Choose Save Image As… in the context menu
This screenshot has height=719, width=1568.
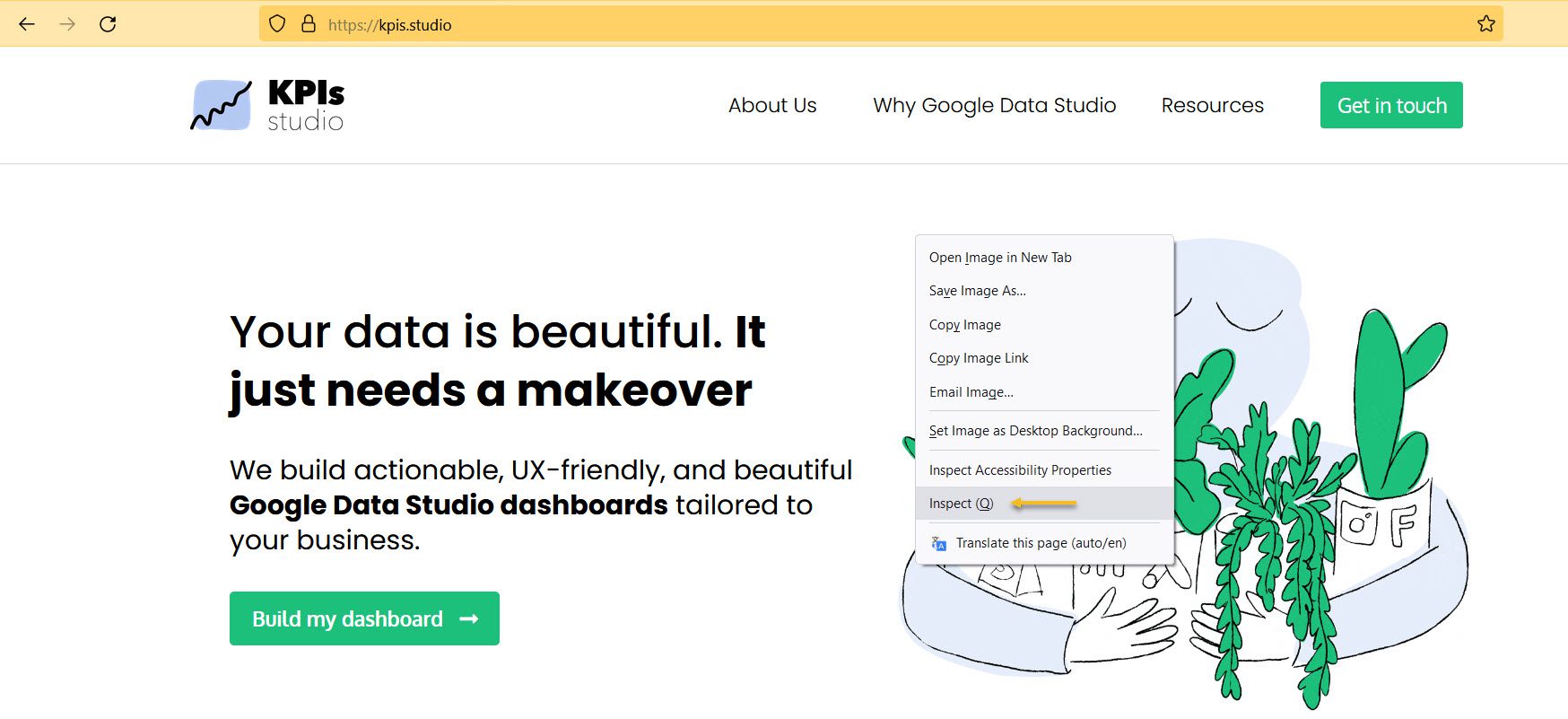click(1045, 291)
